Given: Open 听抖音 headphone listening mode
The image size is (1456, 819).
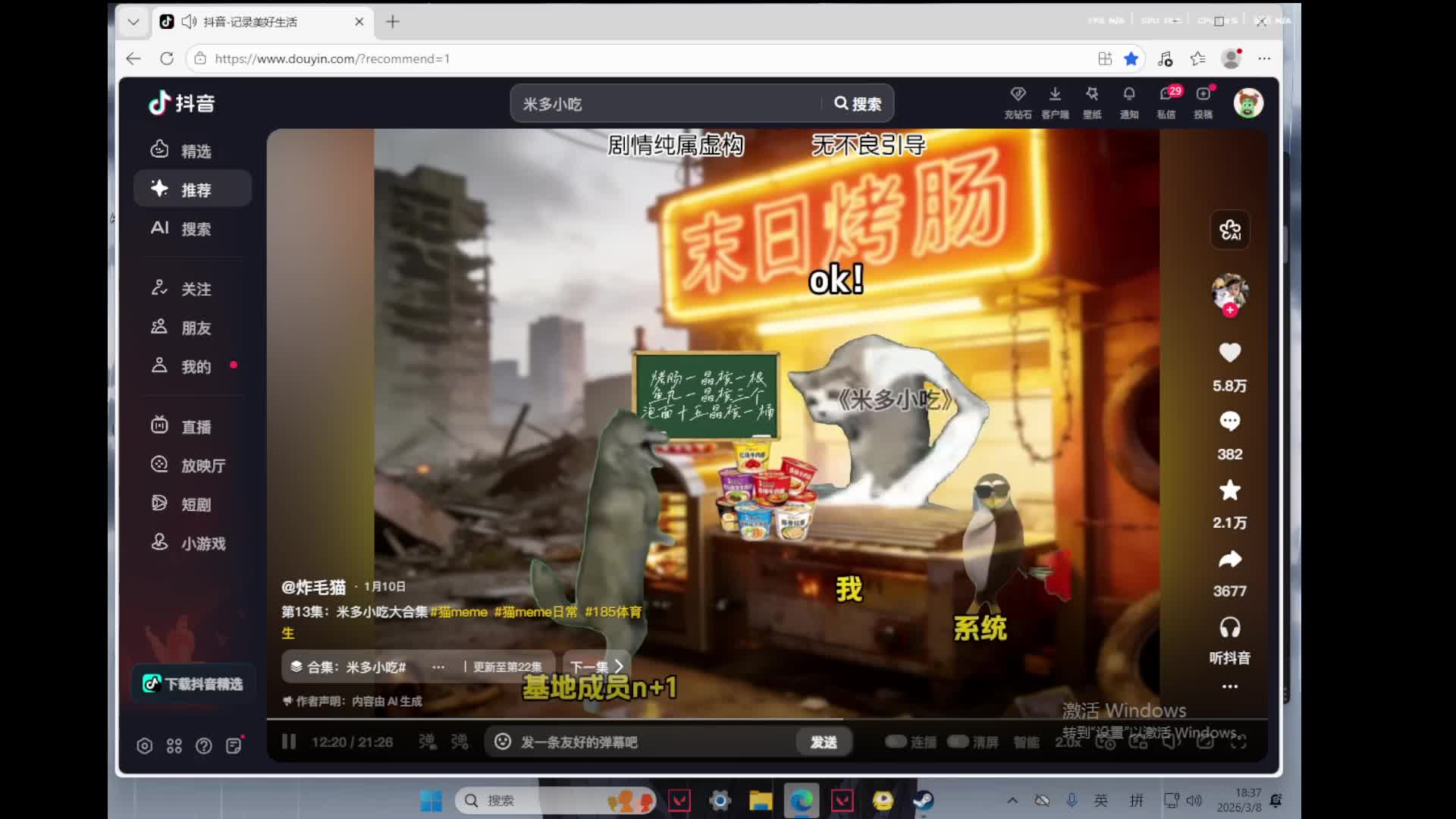Looking at the screenshot, I should click(1229, 628).
